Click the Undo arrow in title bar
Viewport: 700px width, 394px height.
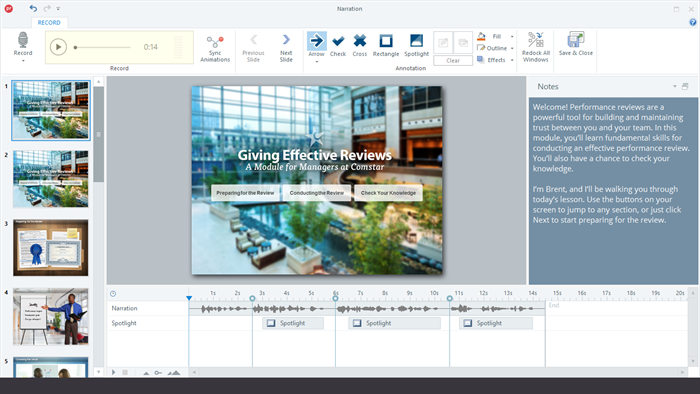click(33, 8)
